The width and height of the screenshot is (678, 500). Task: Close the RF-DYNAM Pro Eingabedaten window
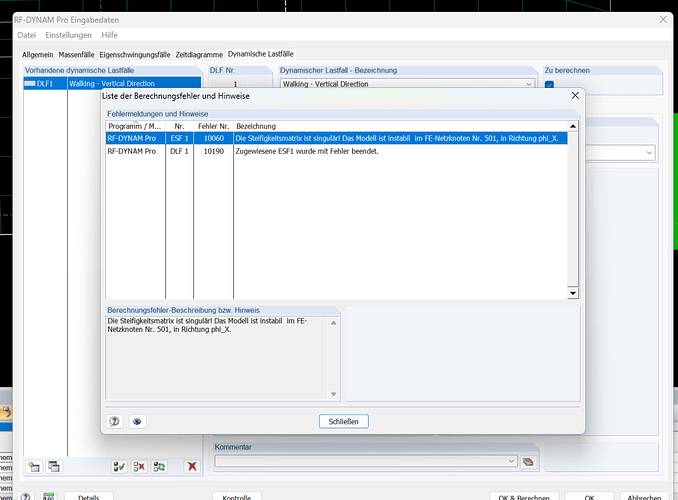(663, 19)
